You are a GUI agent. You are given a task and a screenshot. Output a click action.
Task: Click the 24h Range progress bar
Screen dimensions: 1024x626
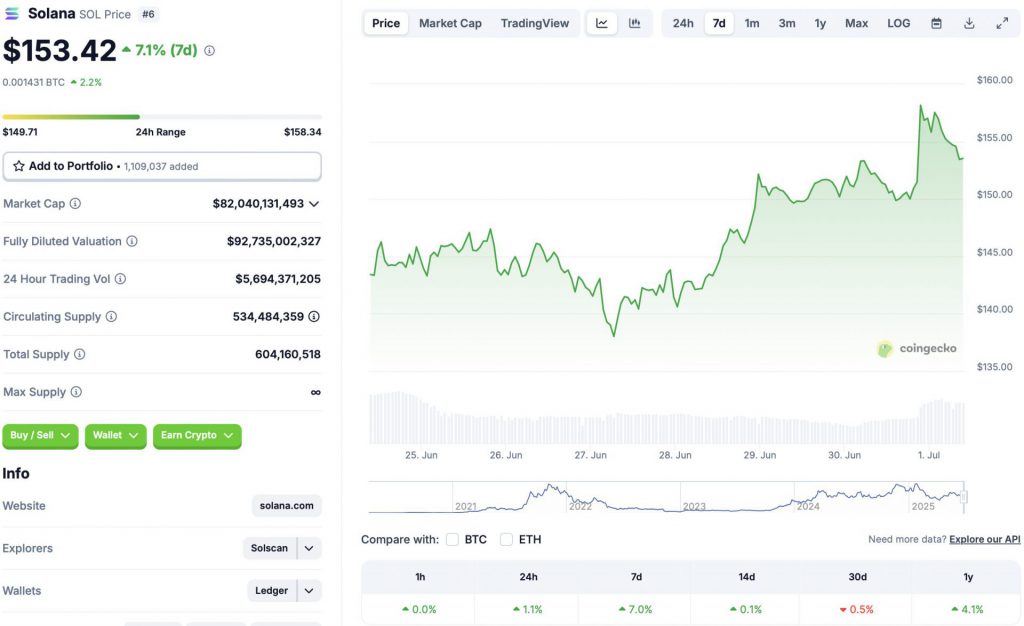pos(162,117)
